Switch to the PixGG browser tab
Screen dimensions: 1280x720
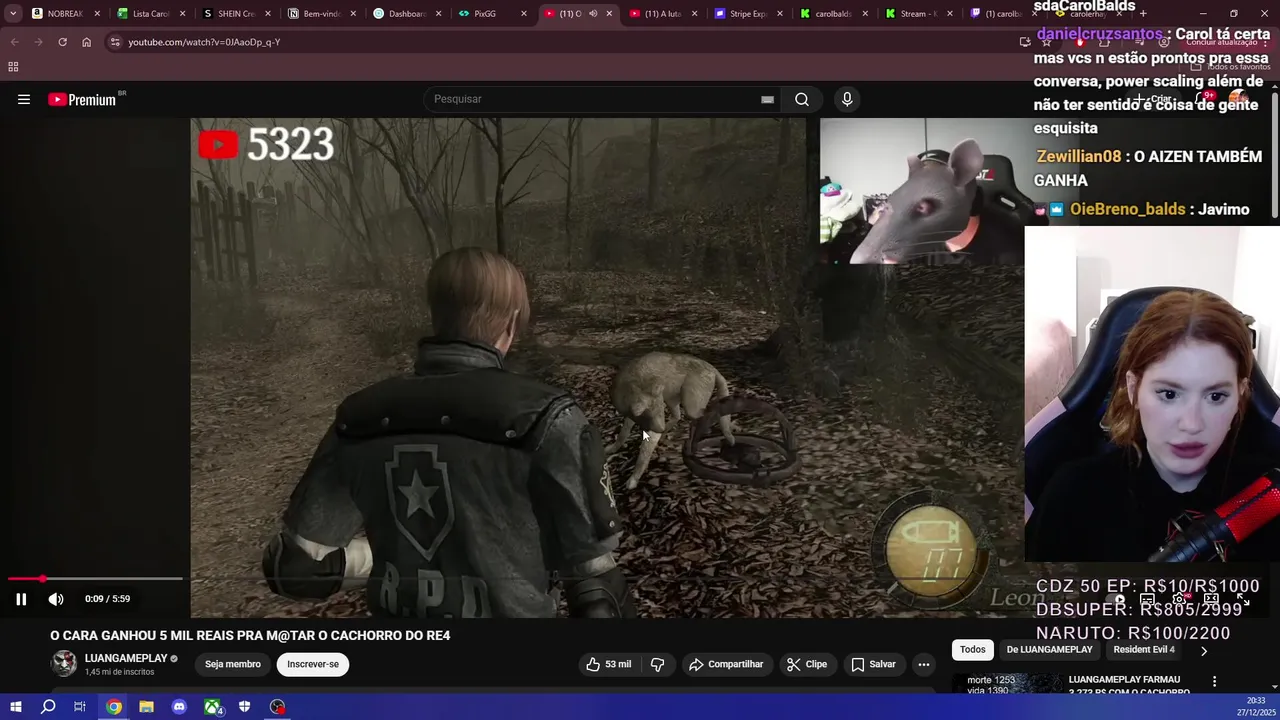(x=492, y=14)
